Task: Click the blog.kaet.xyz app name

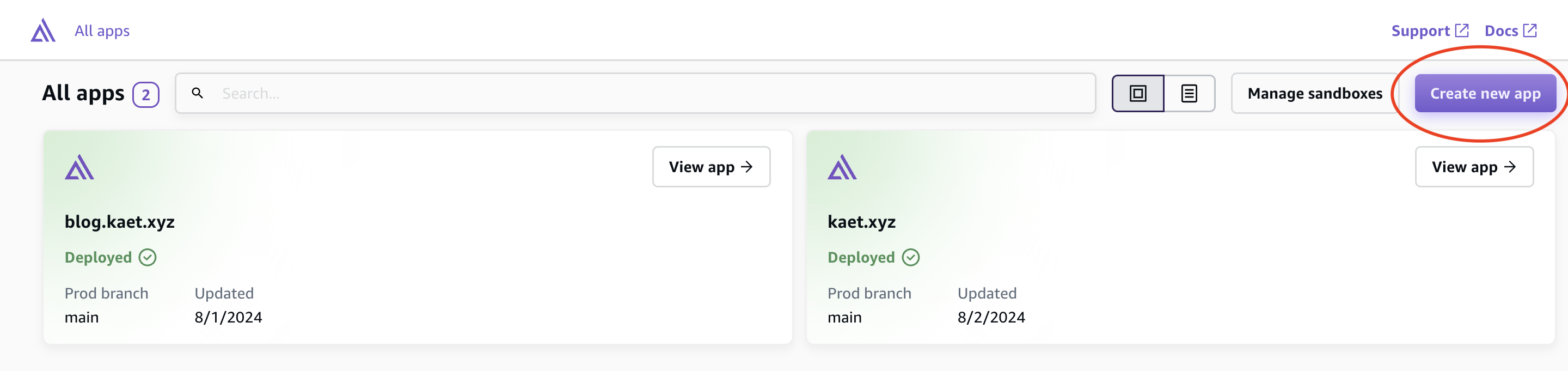Action: [x=119, y=221]
